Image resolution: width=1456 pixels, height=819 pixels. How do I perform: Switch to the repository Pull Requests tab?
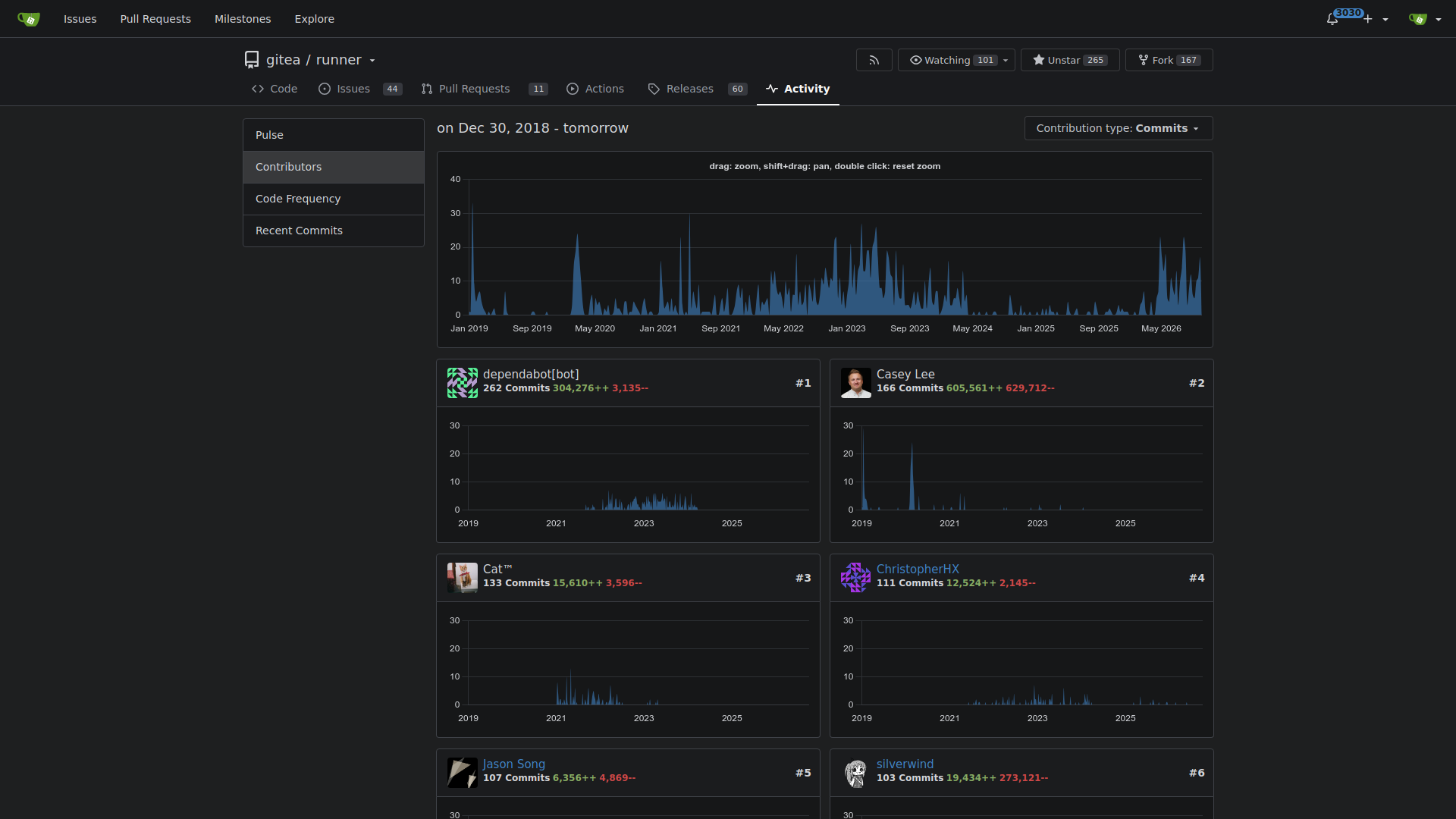point(485,89)
